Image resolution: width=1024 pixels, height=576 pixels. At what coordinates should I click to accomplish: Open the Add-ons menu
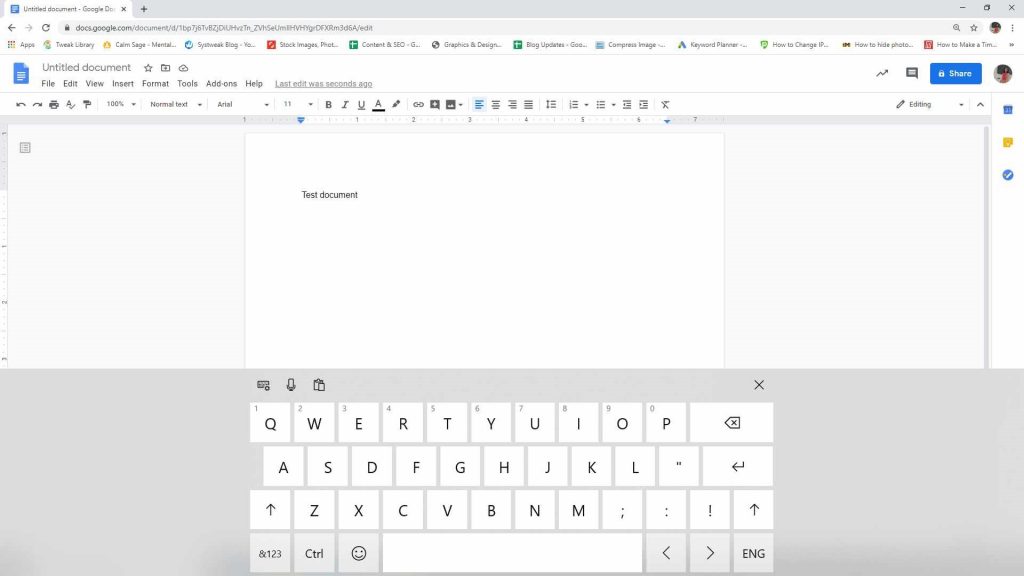[x=221, y=84]
